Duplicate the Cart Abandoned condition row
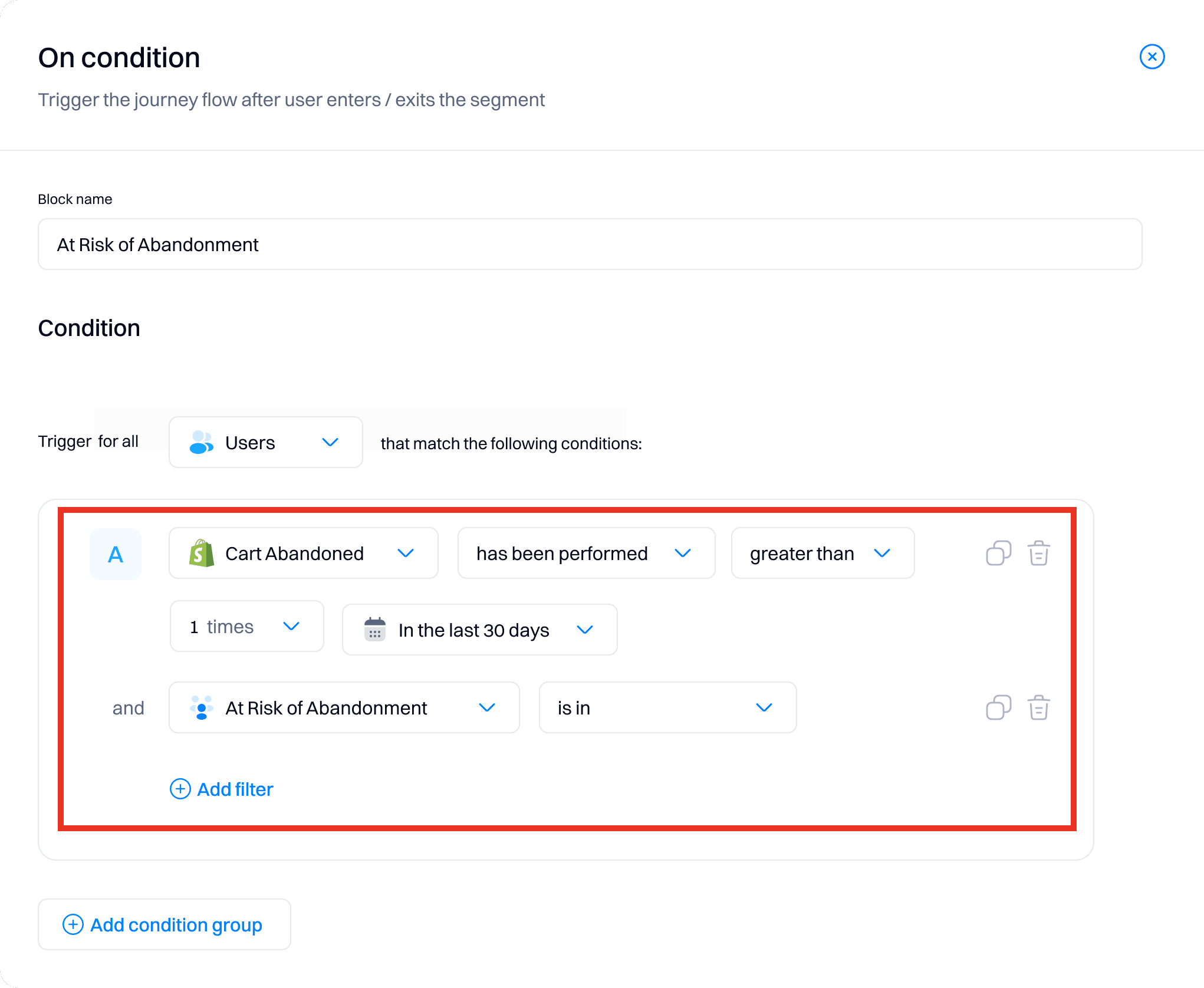Viewport: 1204px width, 988px height. click(x=998, y=553)
